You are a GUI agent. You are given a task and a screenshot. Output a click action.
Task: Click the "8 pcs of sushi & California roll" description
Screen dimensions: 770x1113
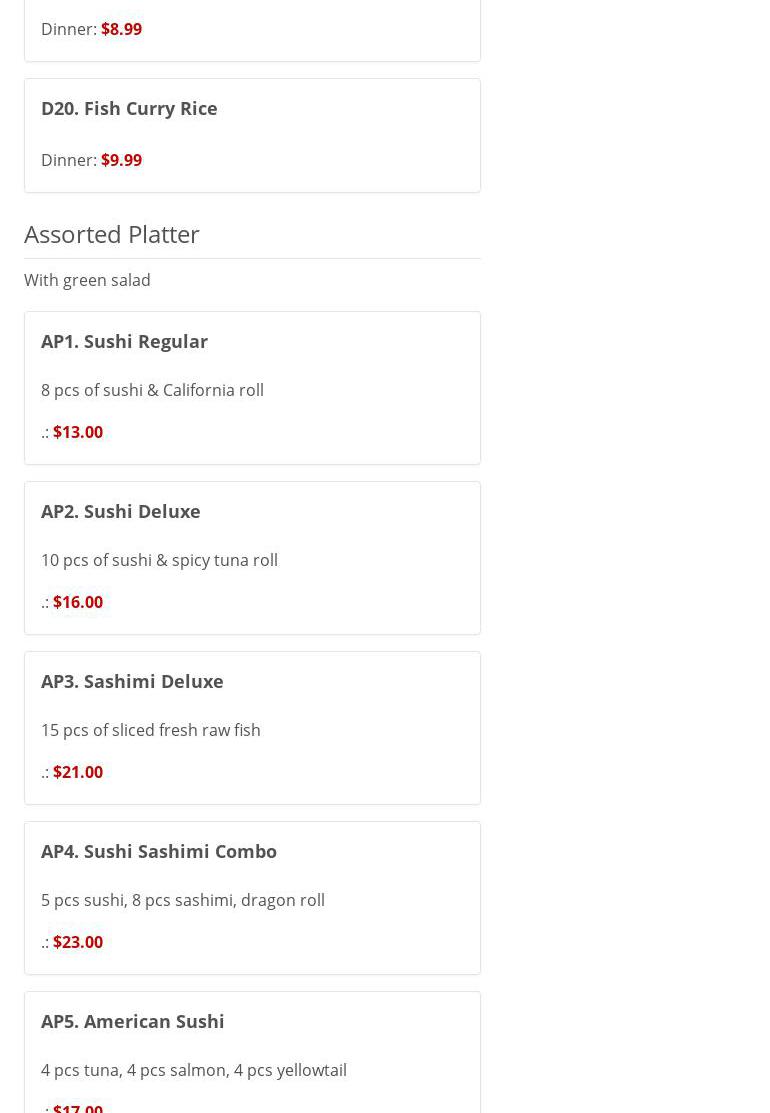click(152, 390)
